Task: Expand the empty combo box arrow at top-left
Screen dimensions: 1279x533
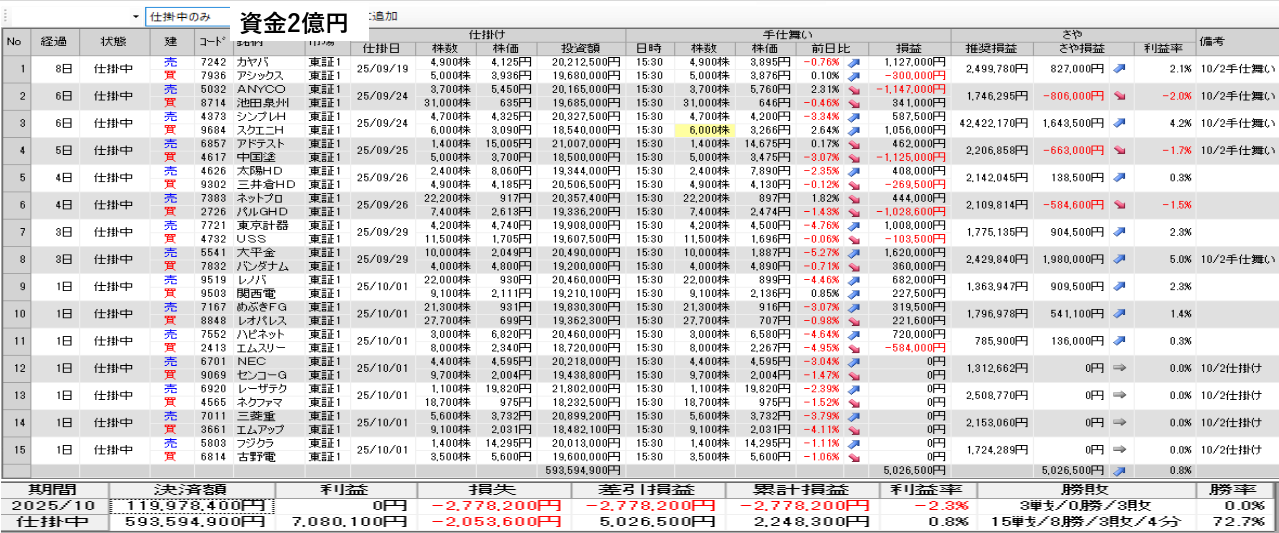Action: (x=135, y=17)
